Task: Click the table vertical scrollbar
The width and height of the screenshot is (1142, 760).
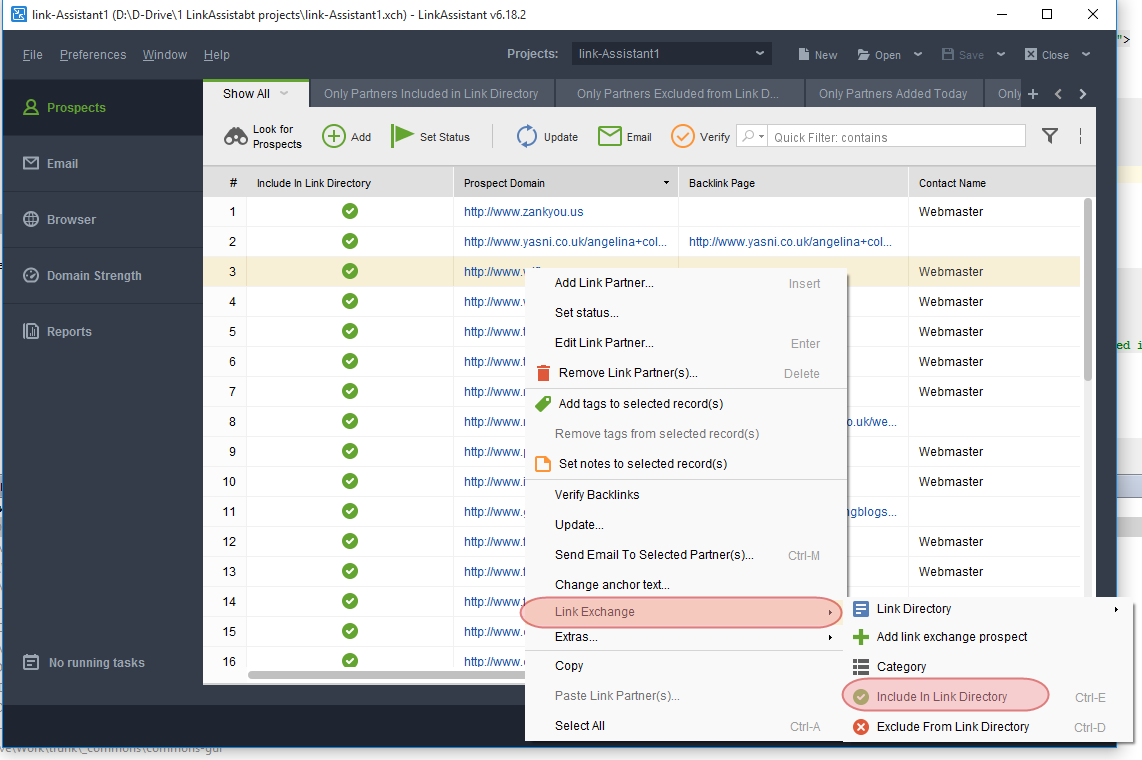Action: tap(1088, 290)
